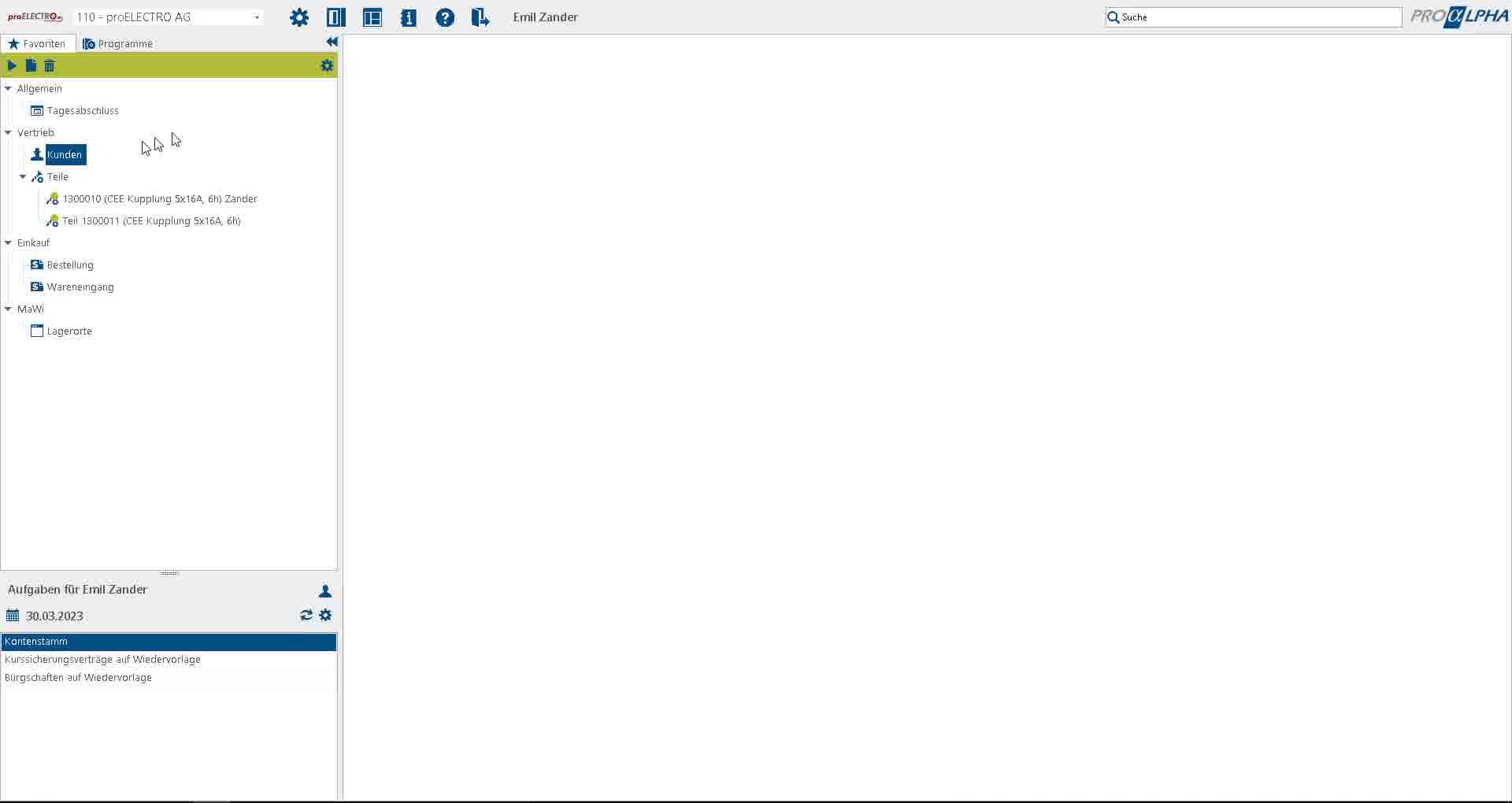Select Kurssicherungsverträge auf Wiedervorlage task
The image size is (1512, 803).
(x=169, y=660)
